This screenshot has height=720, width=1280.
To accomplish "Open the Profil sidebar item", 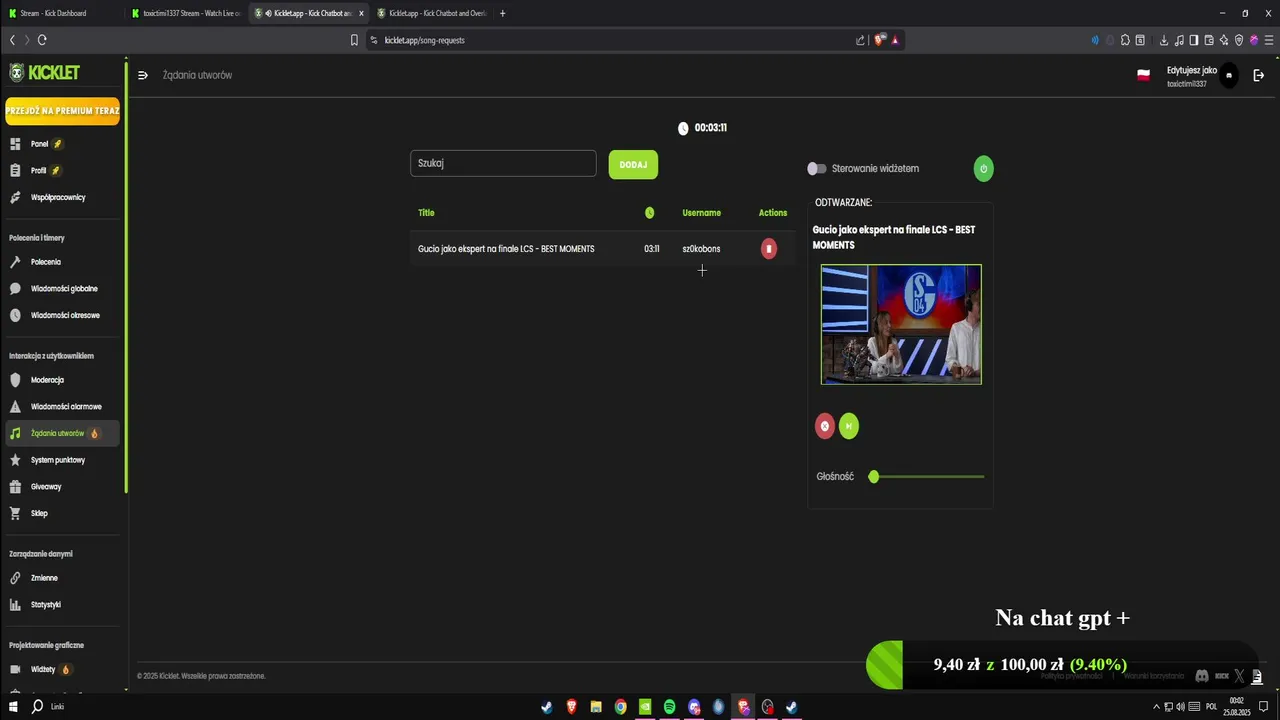I will (x=60, y=171).
